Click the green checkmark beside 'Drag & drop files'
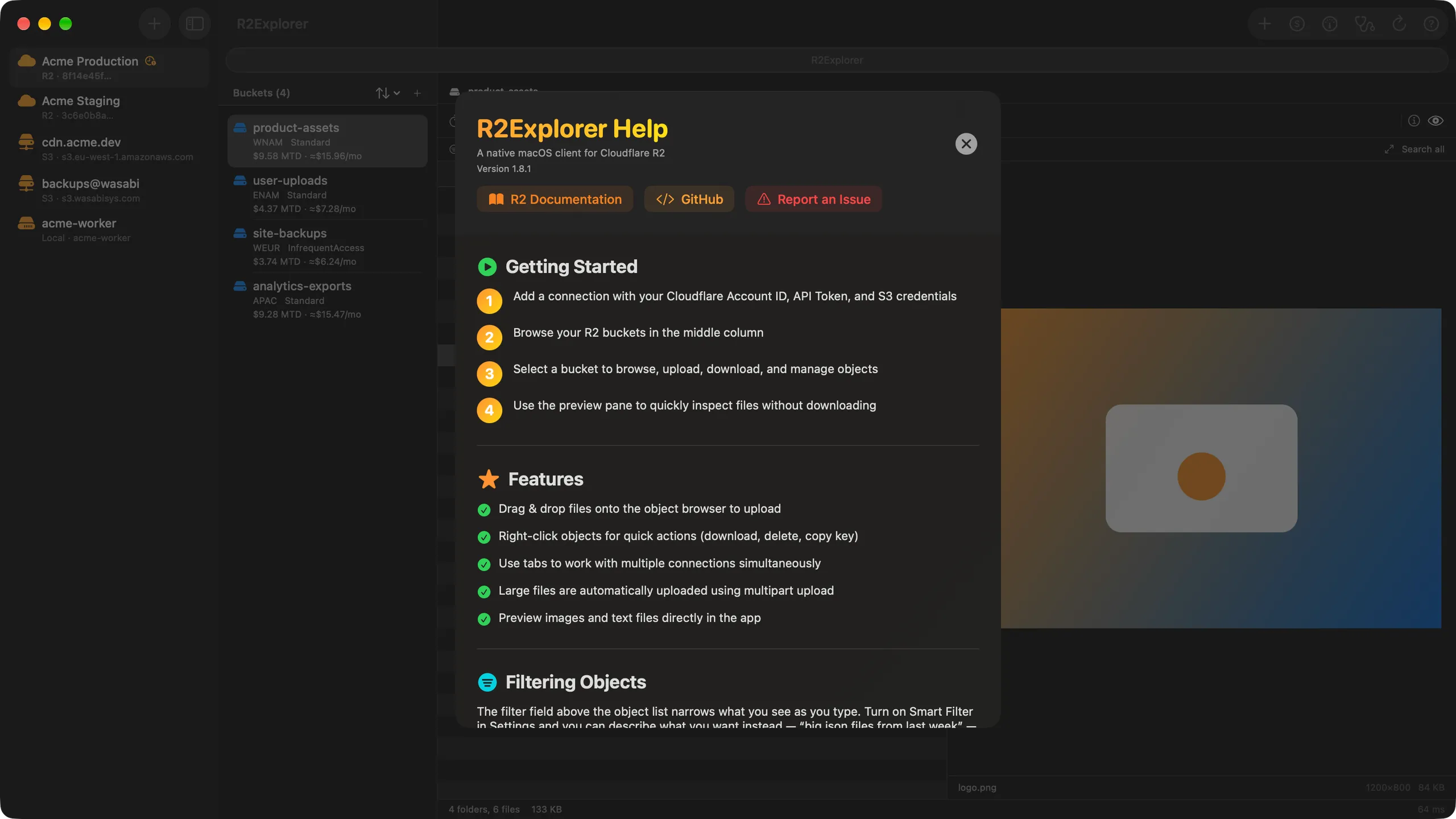Viewport: 1456px width, 819px height. 484,510
